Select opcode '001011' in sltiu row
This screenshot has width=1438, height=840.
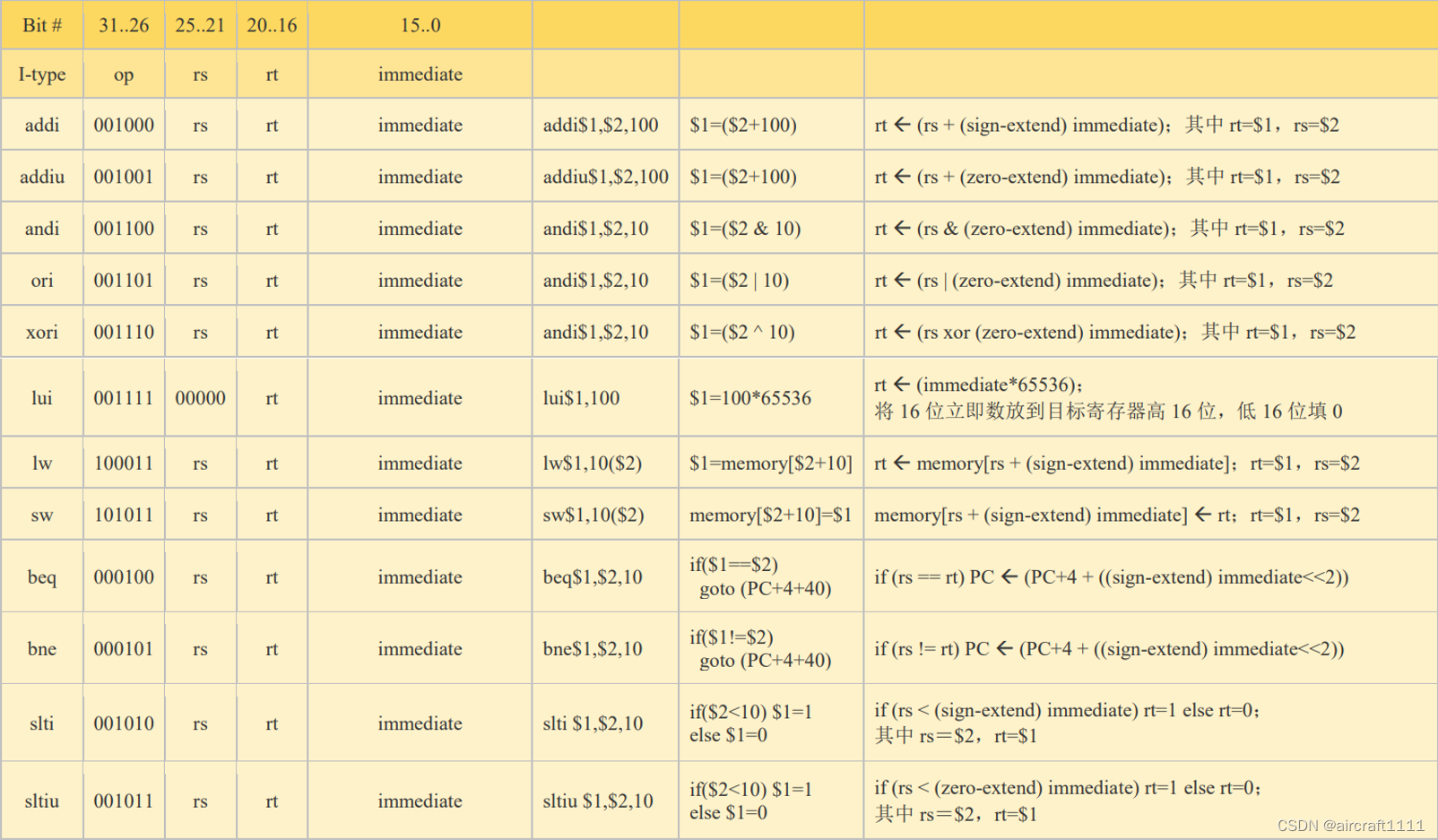124,801
